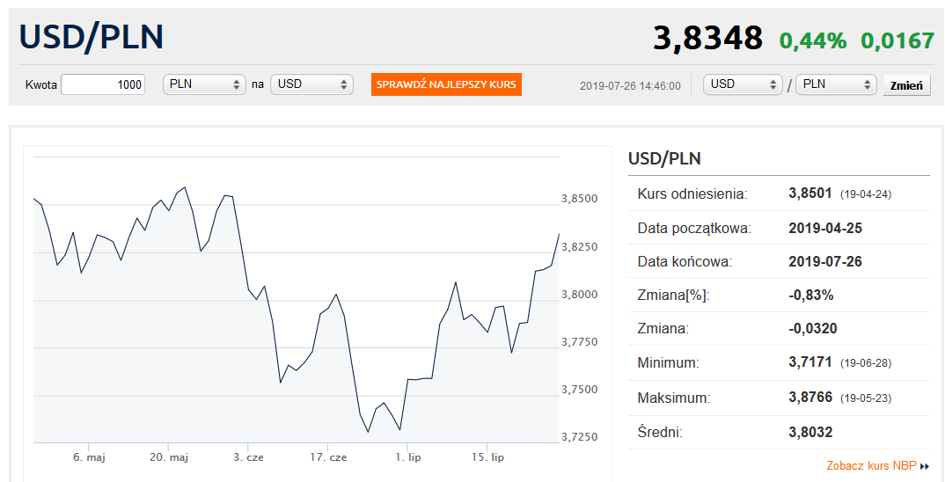The width and height of the screenshot is (945, 482).
Task: Follow the Zobacz kurs NBP link
Action: (871, 466)
